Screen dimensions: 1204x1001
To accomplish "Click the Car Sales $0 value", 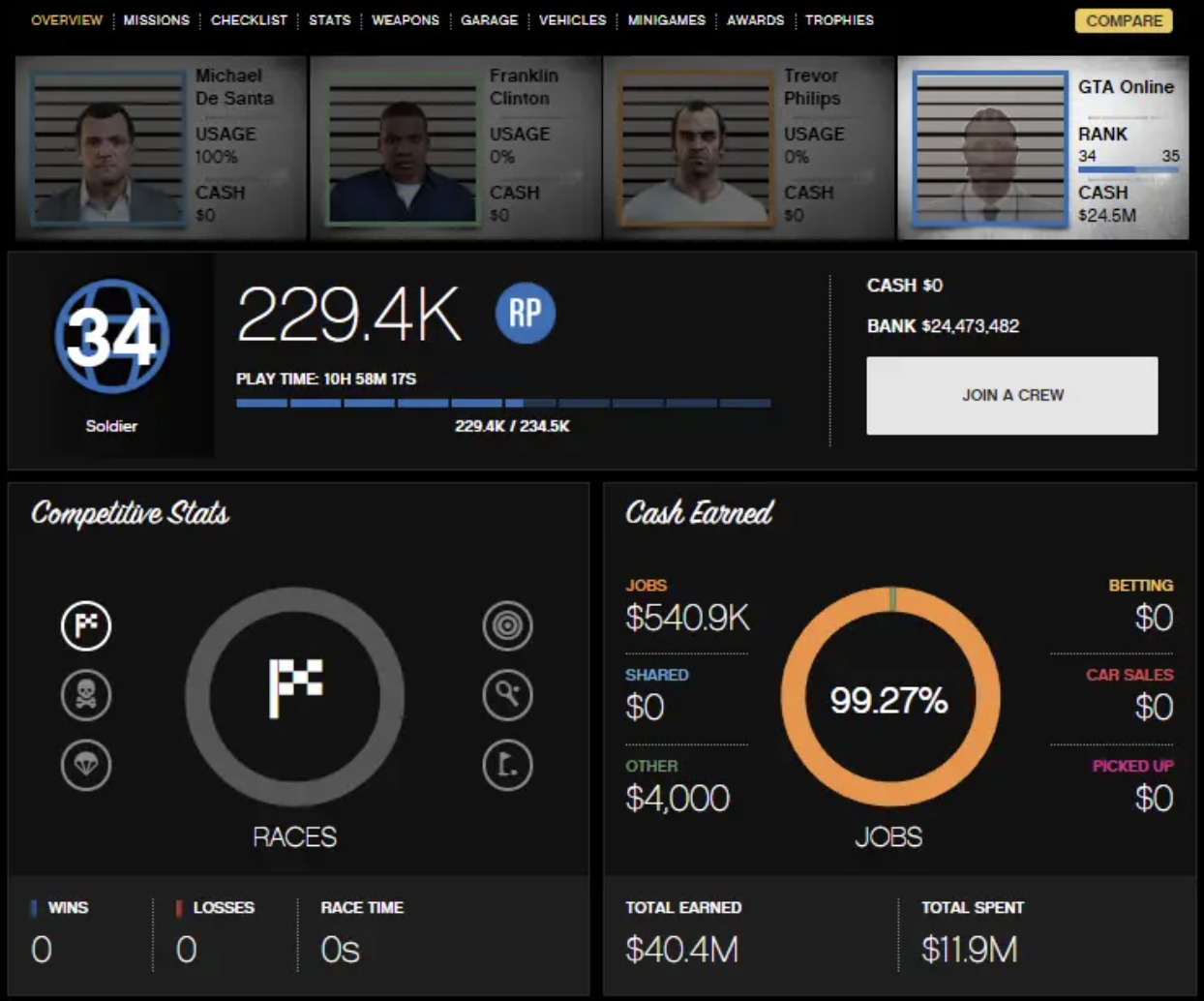I will 1154,708.
